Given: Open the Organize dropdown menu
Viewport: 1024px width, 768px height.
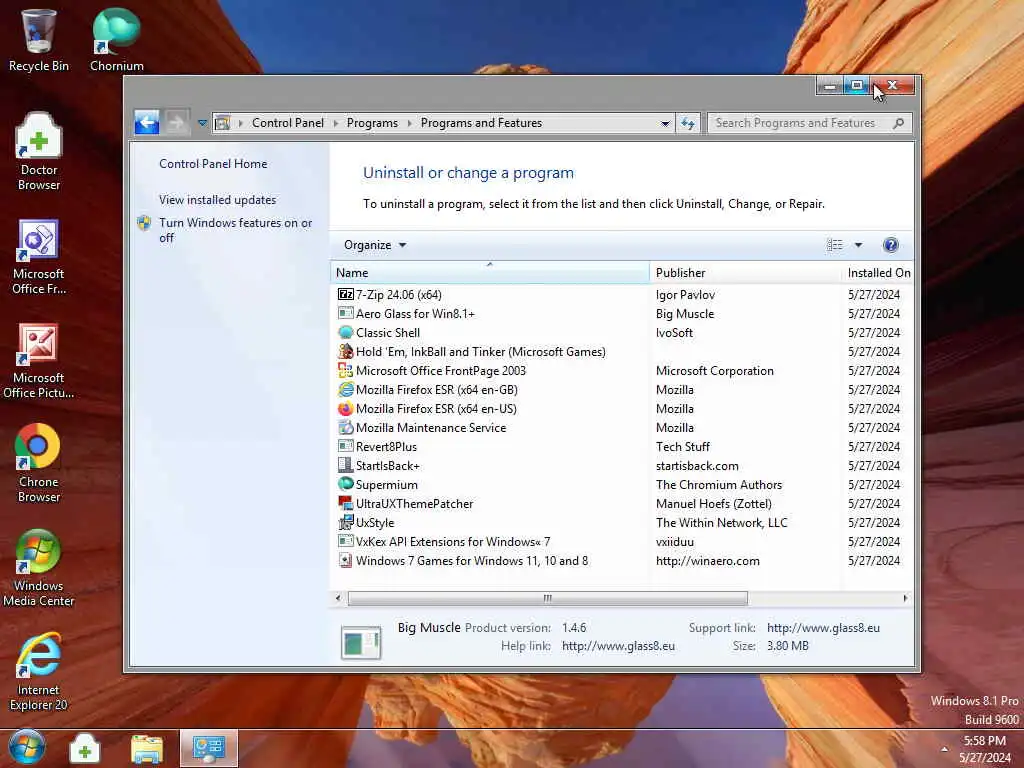Looking at the screenshot, I should (x=375, y=245).
